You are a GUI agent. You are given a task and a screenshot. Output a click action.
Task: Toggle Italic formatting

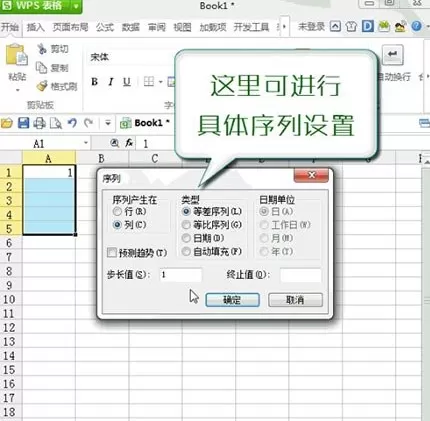[111, 81]
